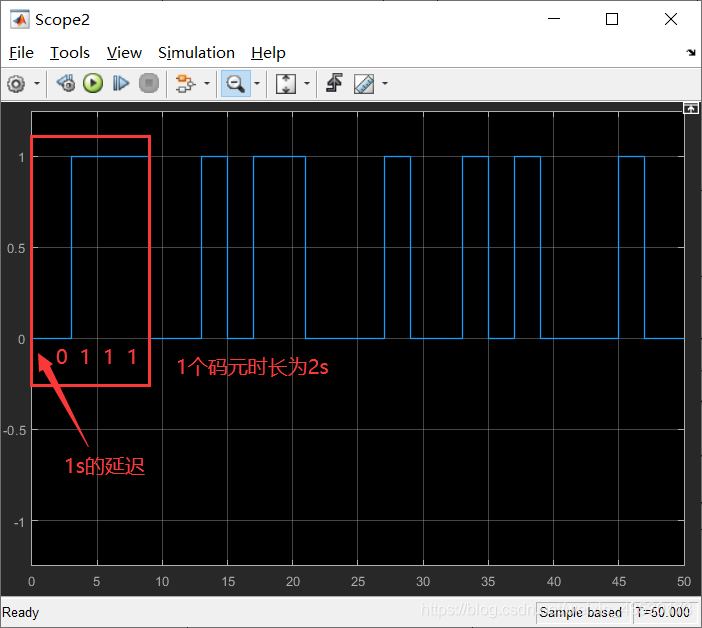Click scale axes limits icon
The width and height of the screenshot is (702, 628).
(286, 84)
